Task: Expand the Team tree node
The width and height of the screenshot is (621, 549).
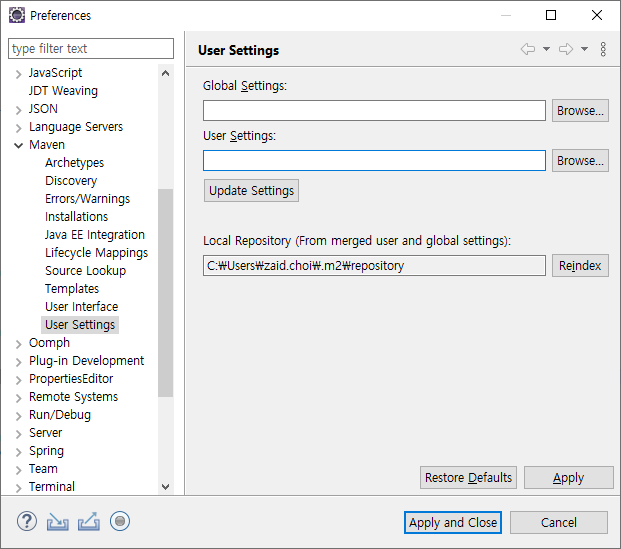Action: click(x=18, y=470)
